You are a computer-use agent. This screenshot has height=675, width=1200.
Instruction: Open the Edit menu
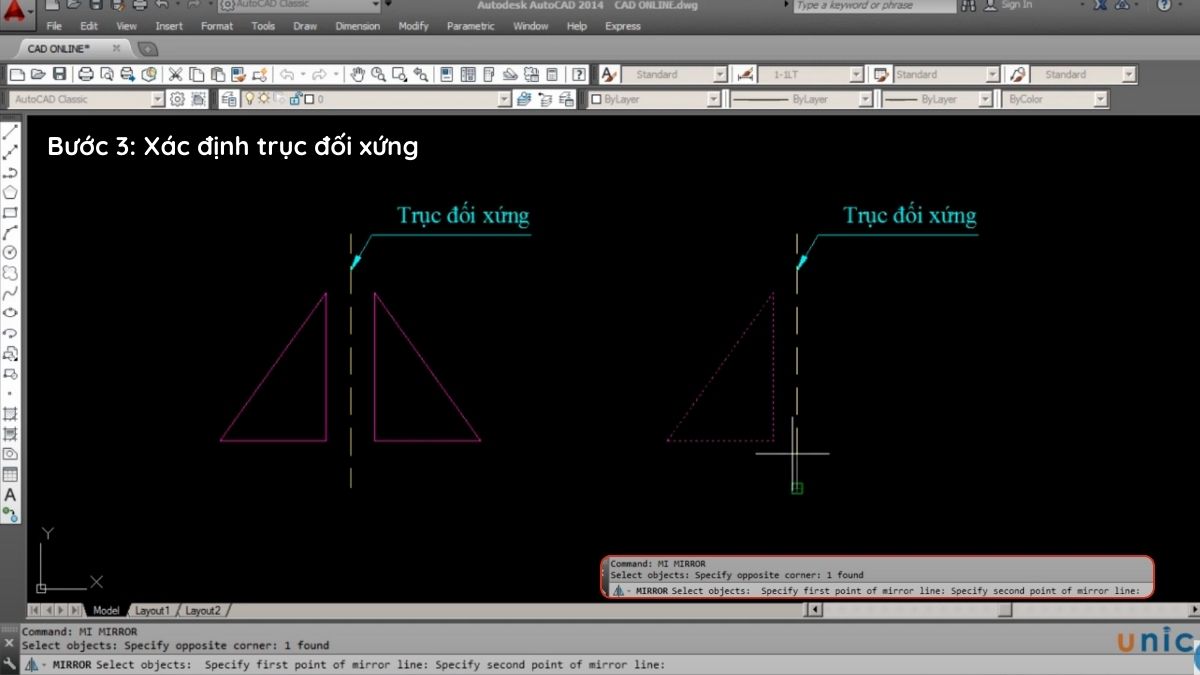(89, 26)
